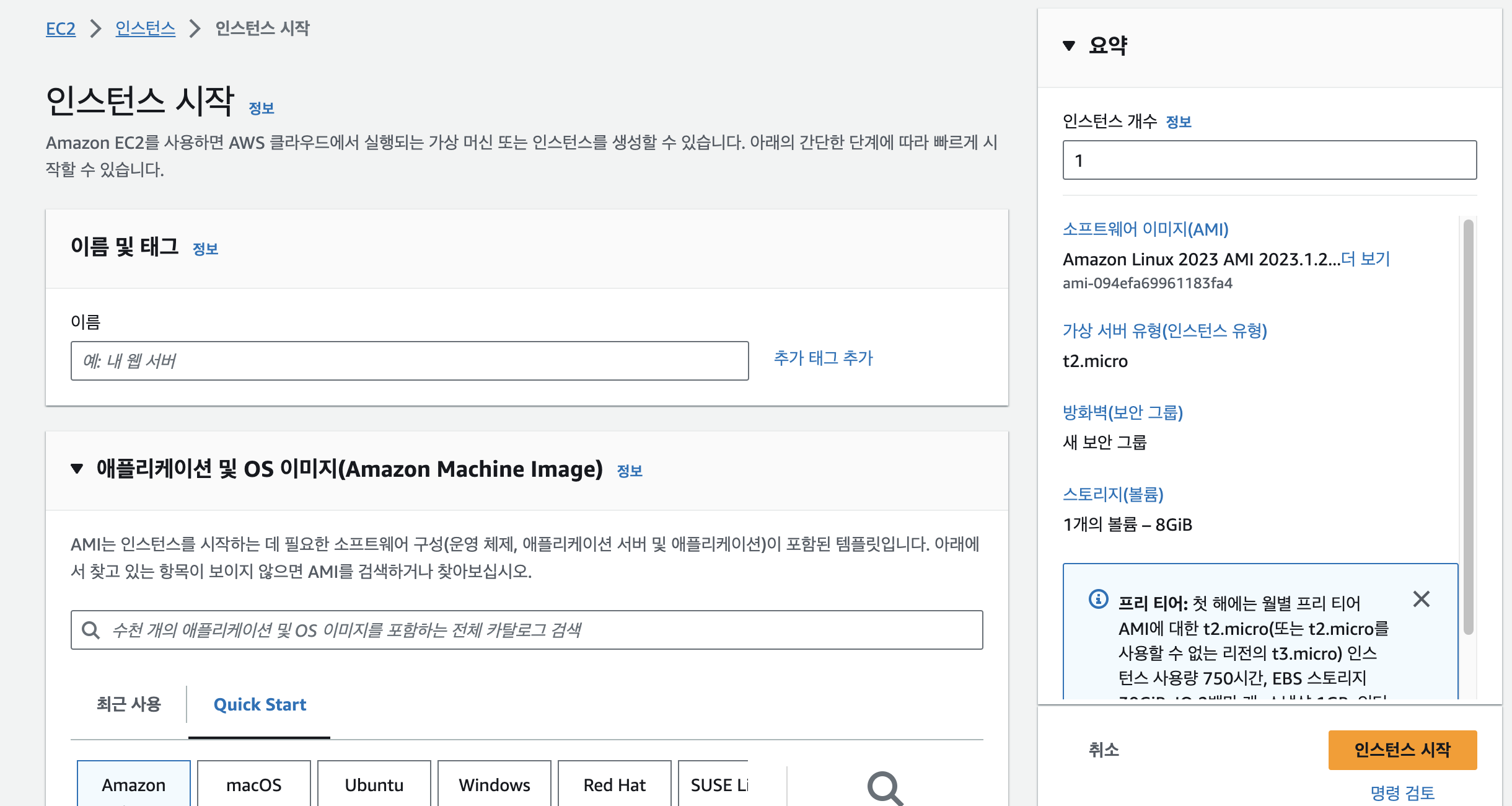Select the Red Hat image tile
1512x806 pixels.
click(x=614, y=784)
